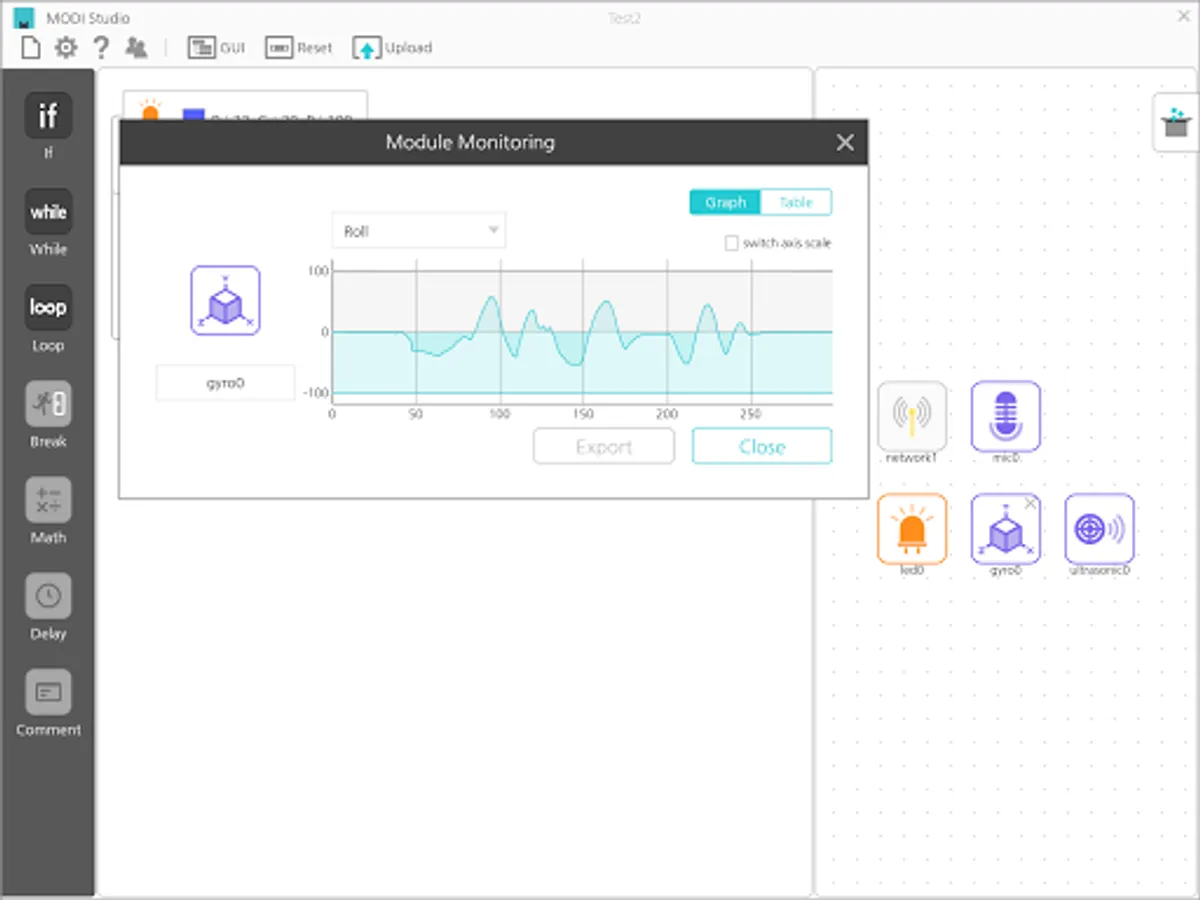Select the ultrasonic0 module icon
1200x900 pixels.
pos(1099,528)
